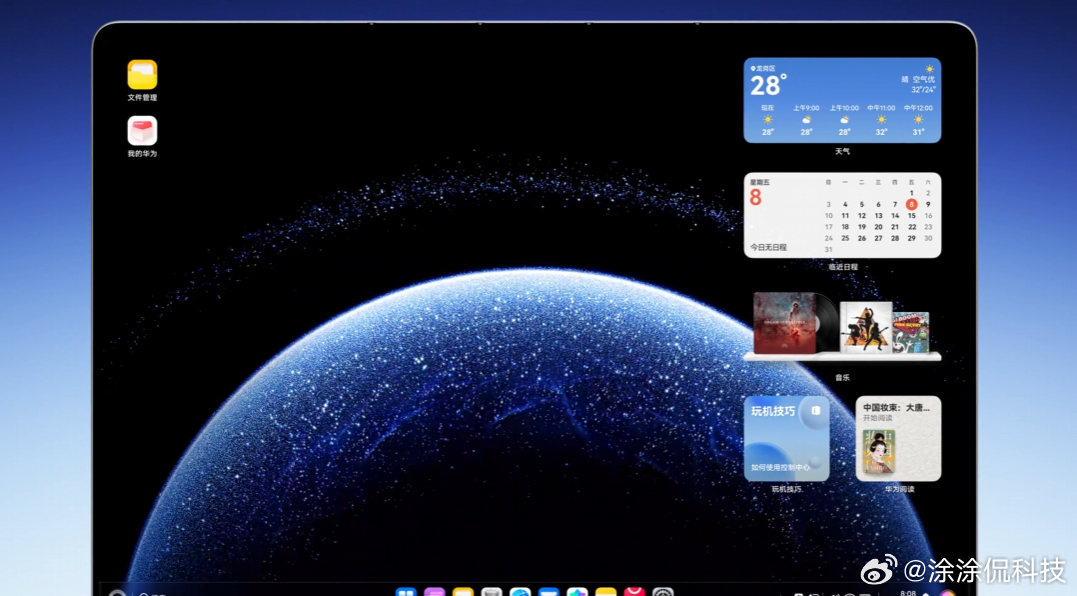Select the 中午11:00 forecast with 32°

(x=881, y=119)
